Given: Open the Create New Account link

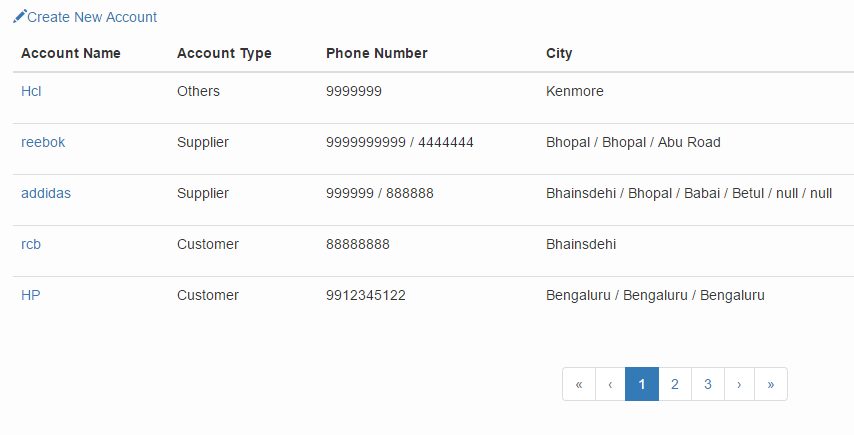Looking at the screenshot, I should (x=91, y=17).
